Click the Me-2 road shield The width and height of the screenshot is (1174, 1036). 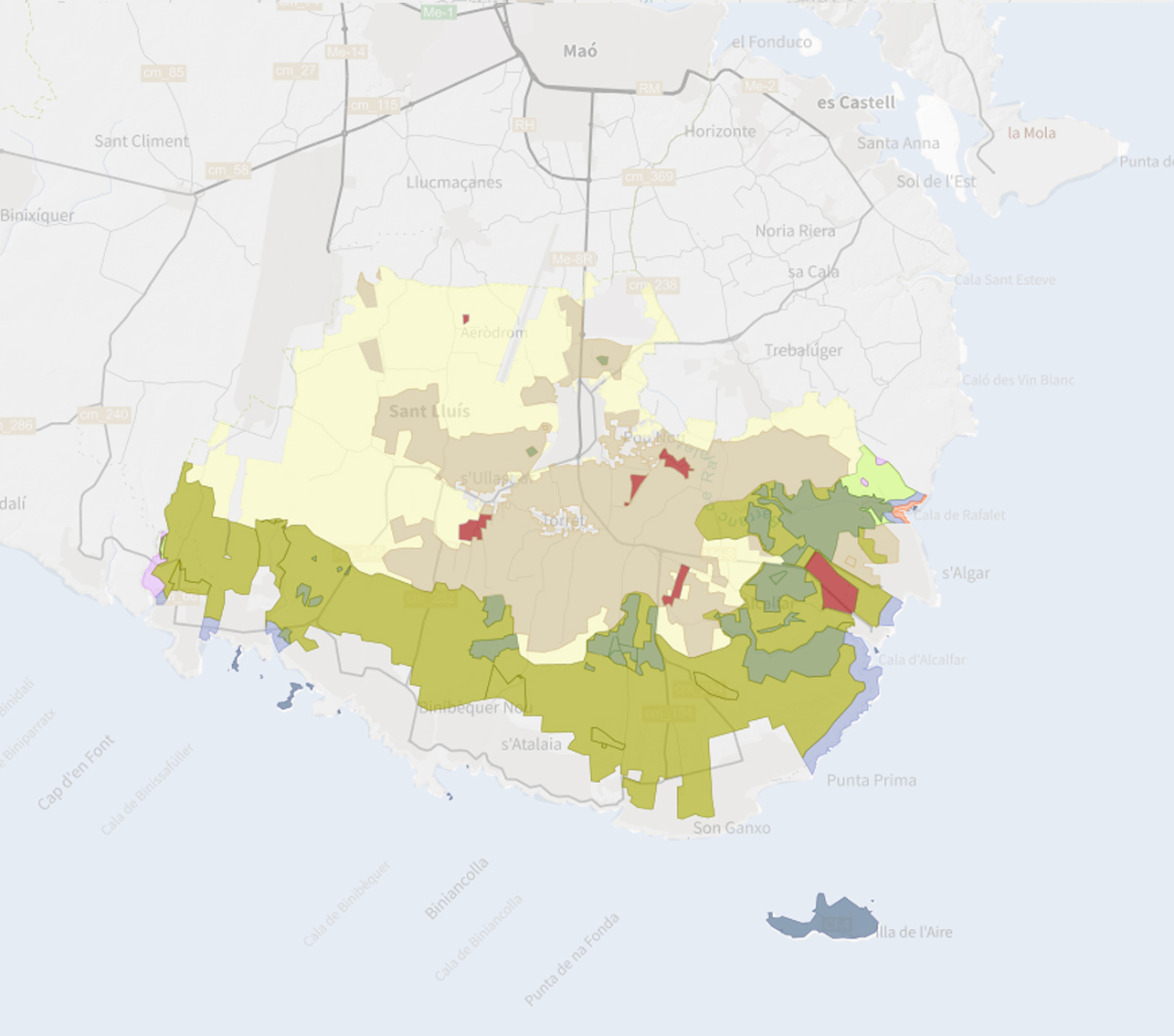point(759,86)
